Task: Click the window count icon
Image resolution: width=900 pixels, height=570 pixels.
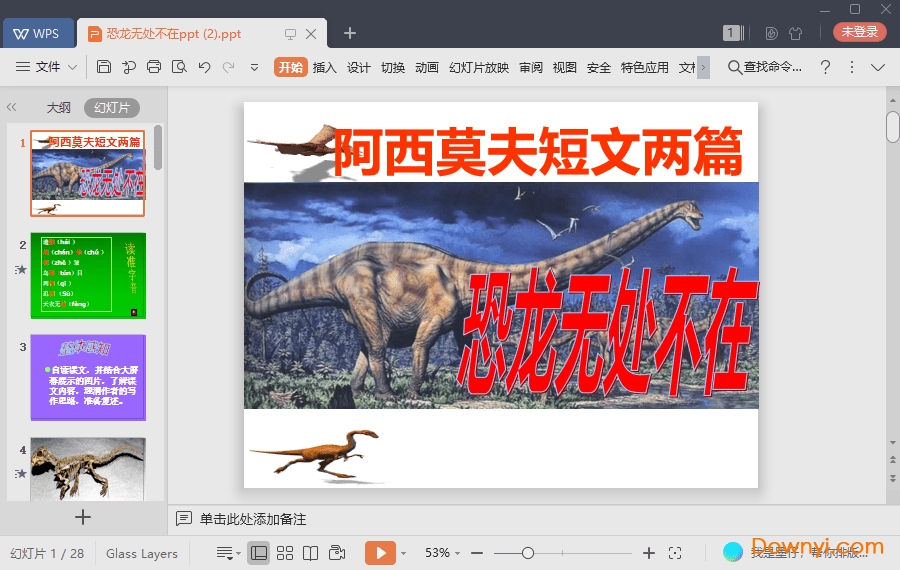Action: tap(733, 33)
